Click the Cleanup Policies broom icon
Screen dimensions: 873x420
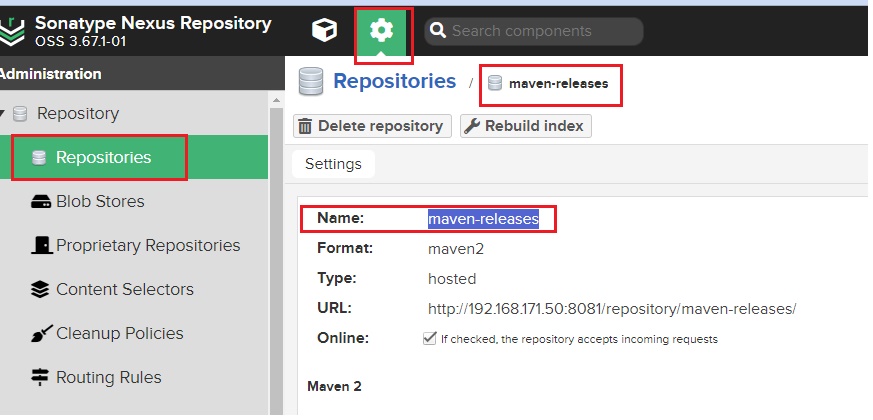pos(40,334)
